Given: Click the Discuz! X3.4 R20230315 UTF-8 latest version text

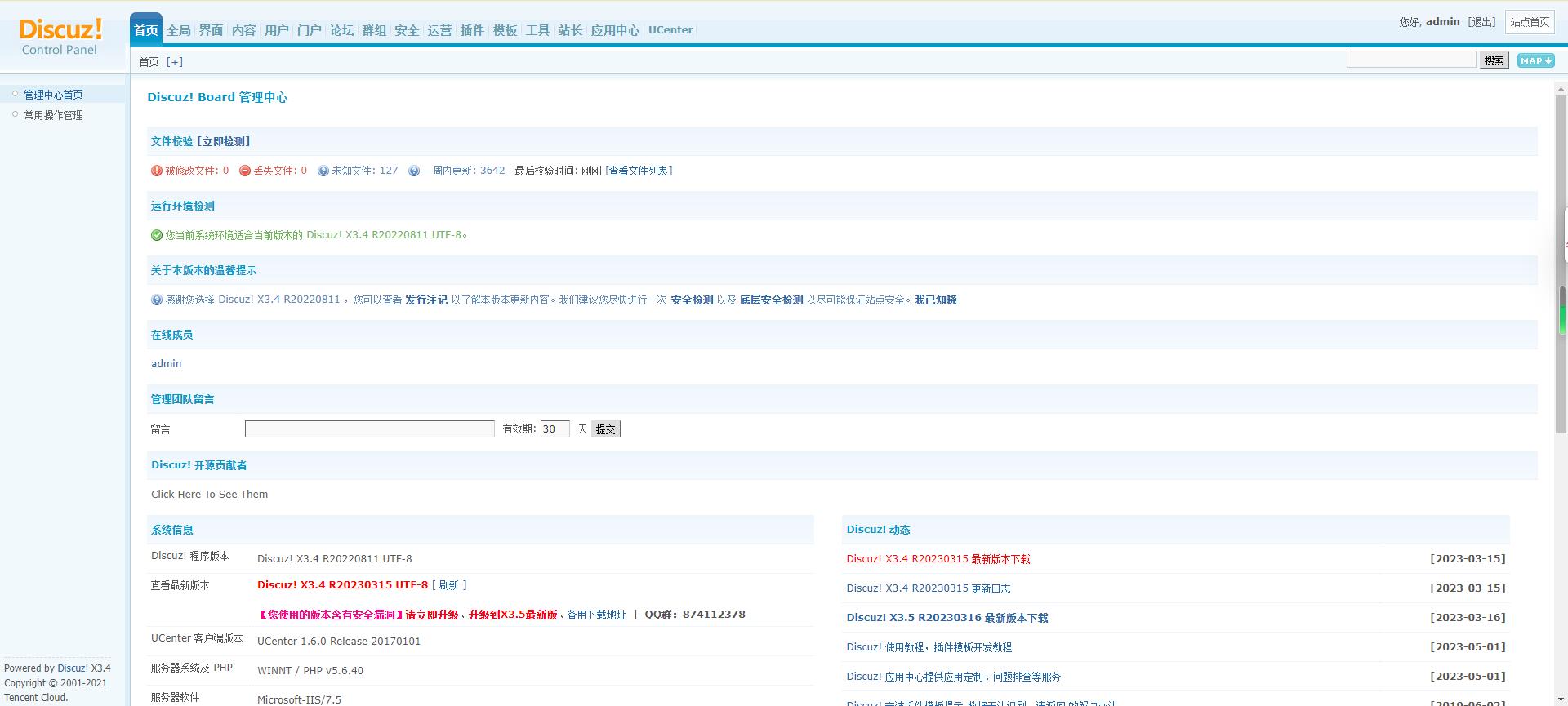Looking at the screenshot, I should 342,585.
